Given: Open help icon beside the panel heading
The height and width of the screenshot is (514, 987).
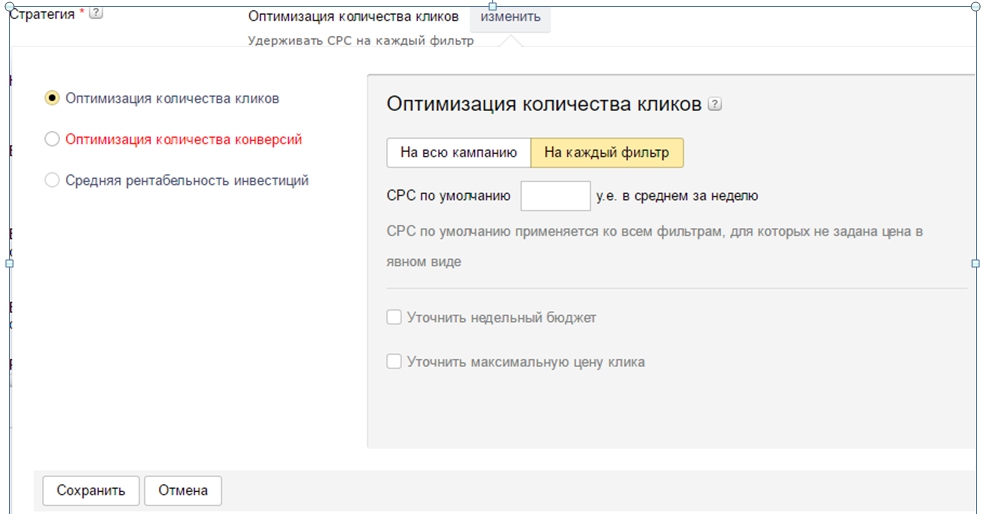Looking at the screenshot, I should coord(714,104).
